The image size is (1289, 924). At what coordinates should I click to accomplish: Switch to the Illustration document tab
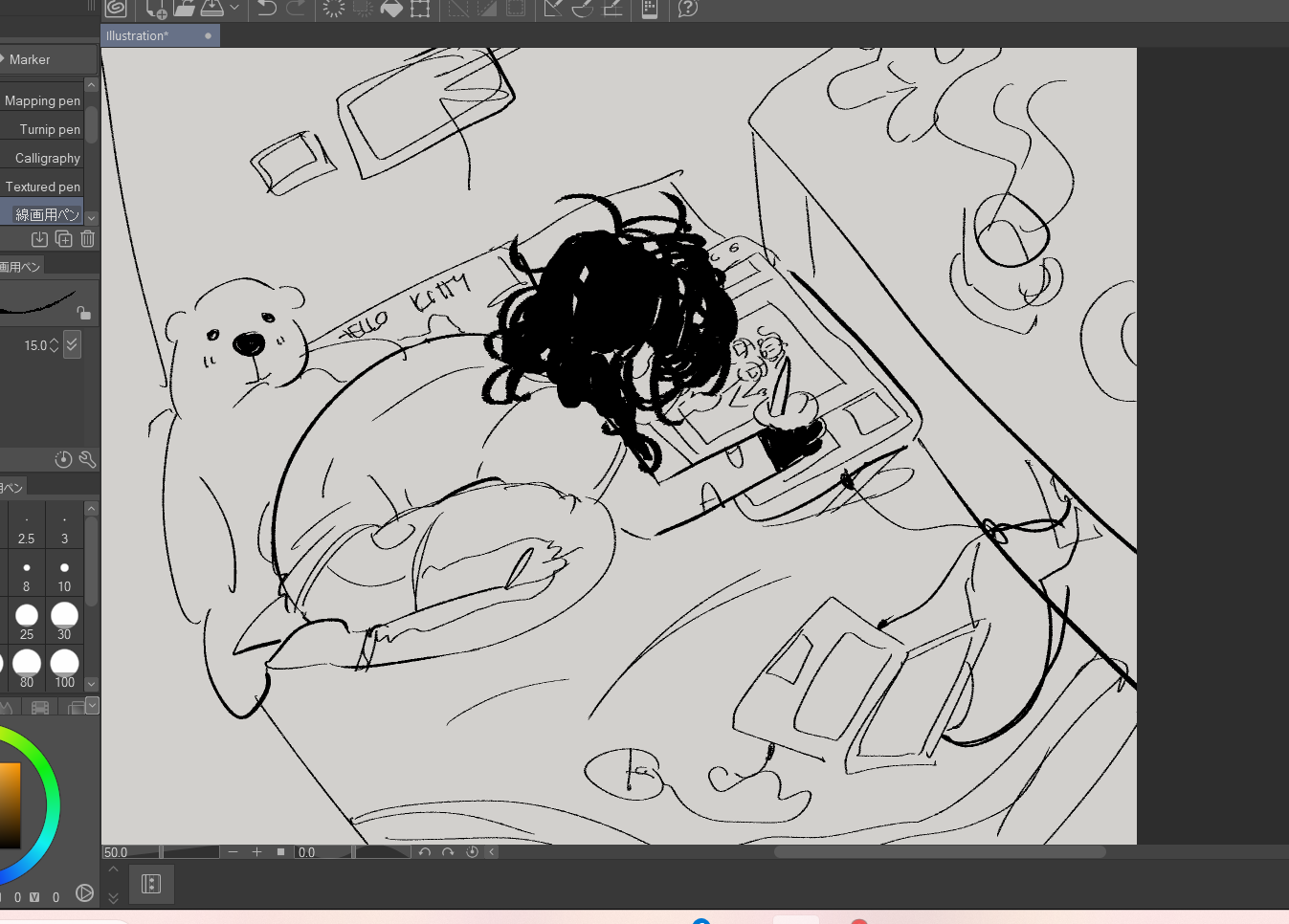click(x=138, y=36)
